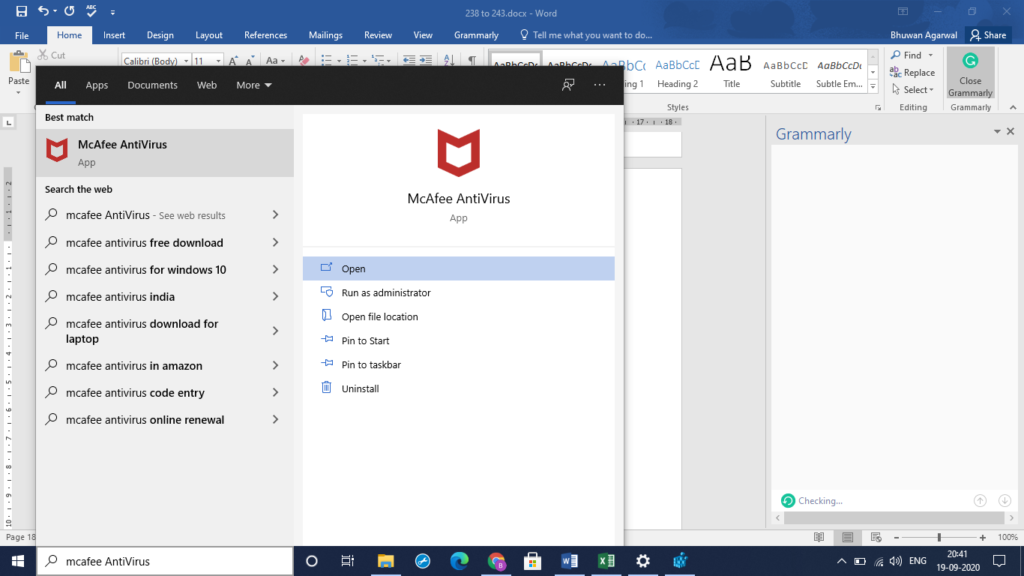Open the Select dropdown in Editing group

[915, 89]
